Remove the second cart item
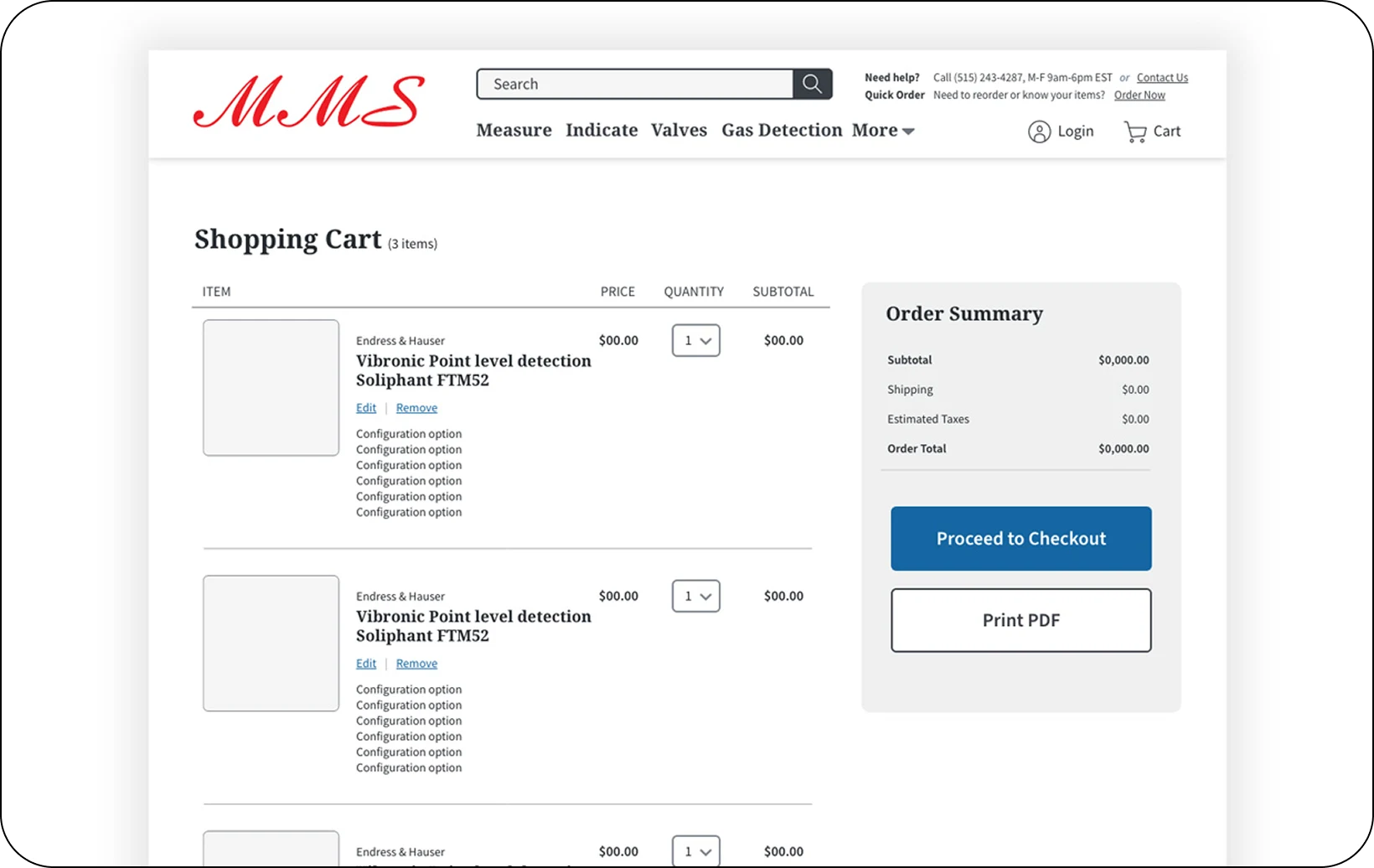 pos(416,664)
